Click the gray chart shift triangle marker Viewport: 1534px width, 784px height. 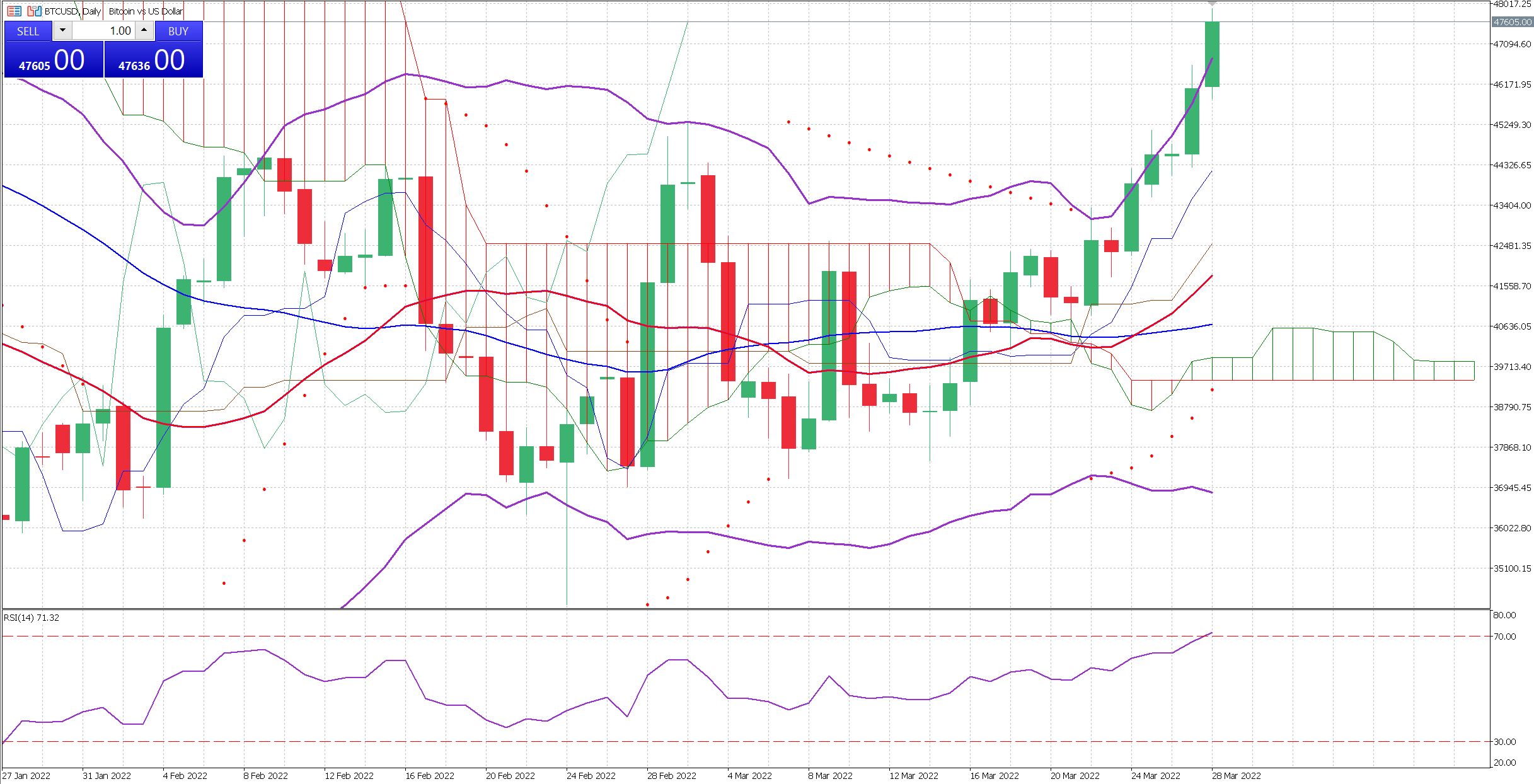tap(1212, 4)
